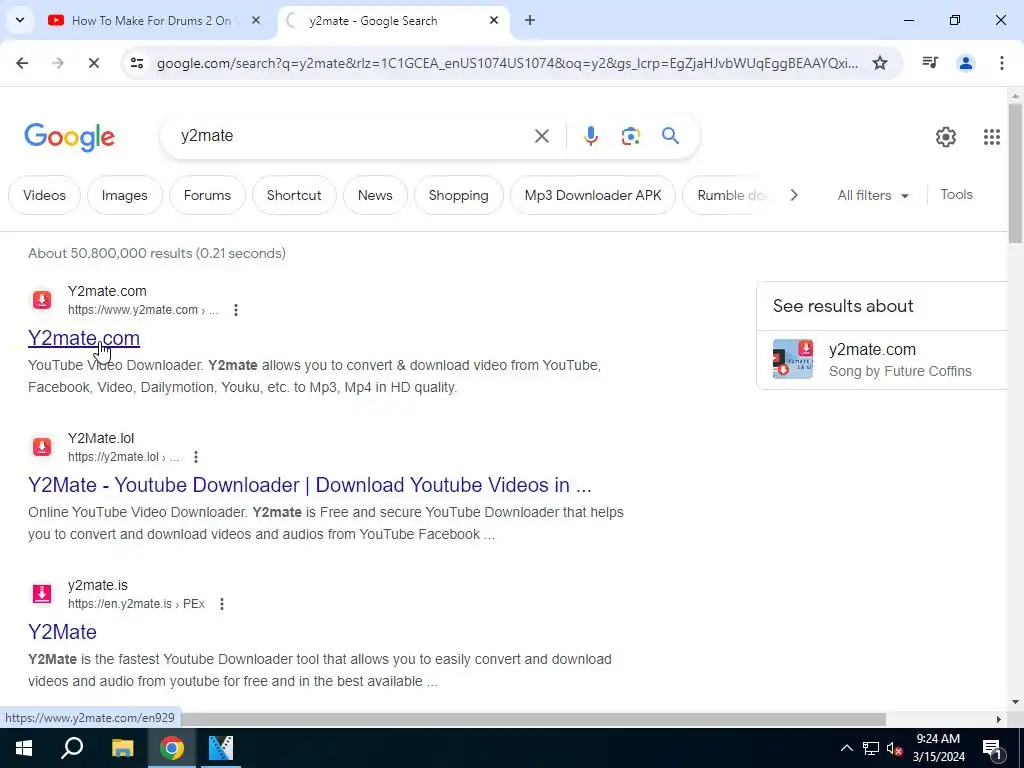Stop loading the page
This screenshot has height=768, width=1024.
pyautogui.click(x=93, y=63)
